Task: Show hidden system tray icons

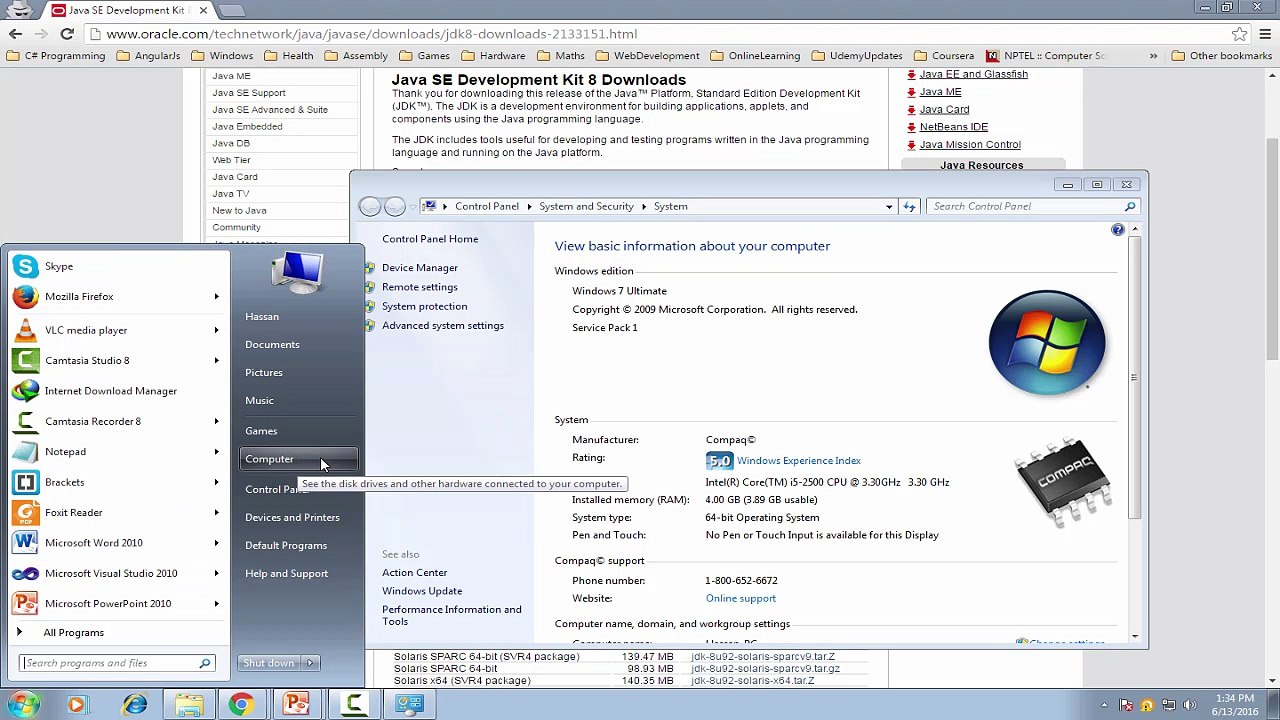Action: pos(1104,705)
